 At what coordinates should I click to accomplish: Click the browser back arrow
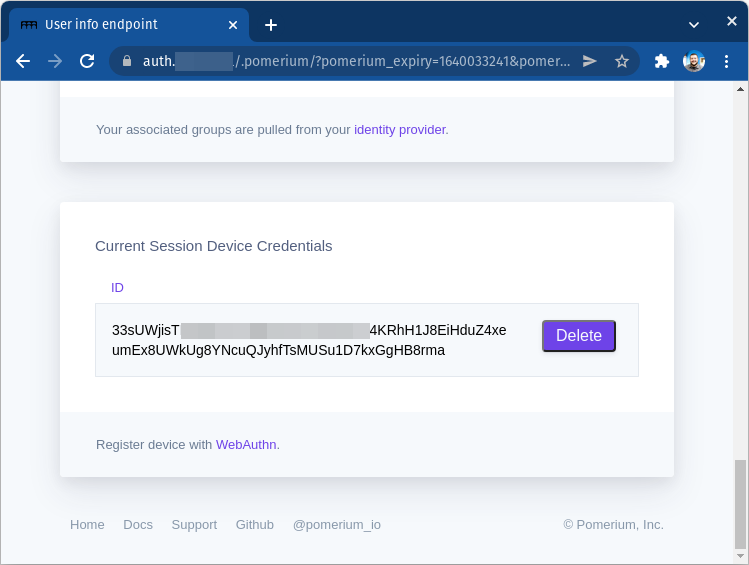coord(23,61)
